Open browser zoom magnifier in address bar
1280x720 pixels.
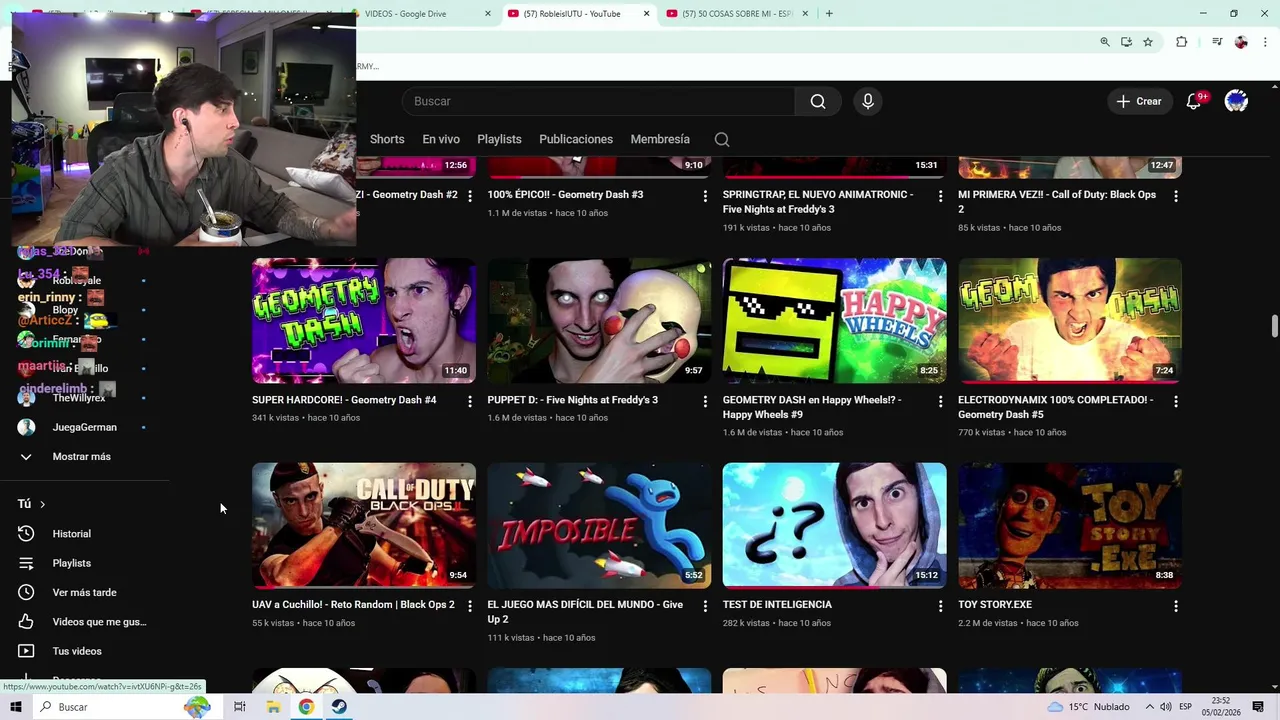(x=1105, y=42)
